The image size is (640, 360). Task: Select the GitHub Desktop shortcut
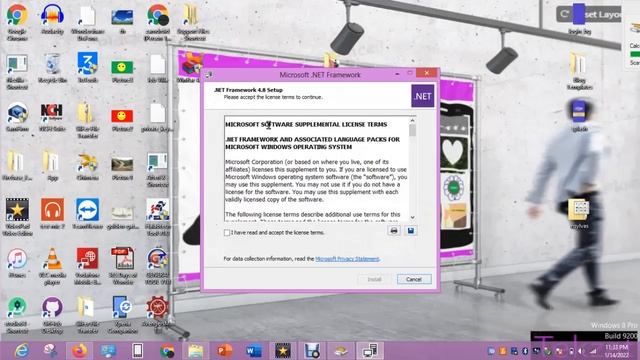tap(52, 314)
